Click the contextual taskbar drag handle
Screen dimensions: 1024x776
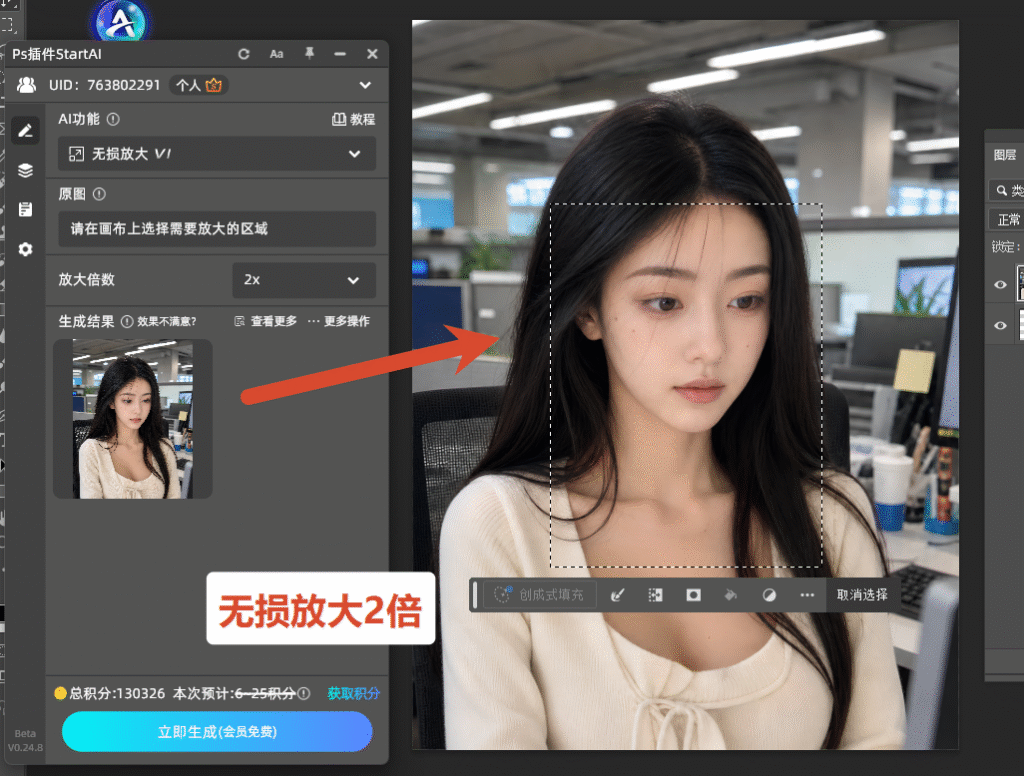[475, 594]
